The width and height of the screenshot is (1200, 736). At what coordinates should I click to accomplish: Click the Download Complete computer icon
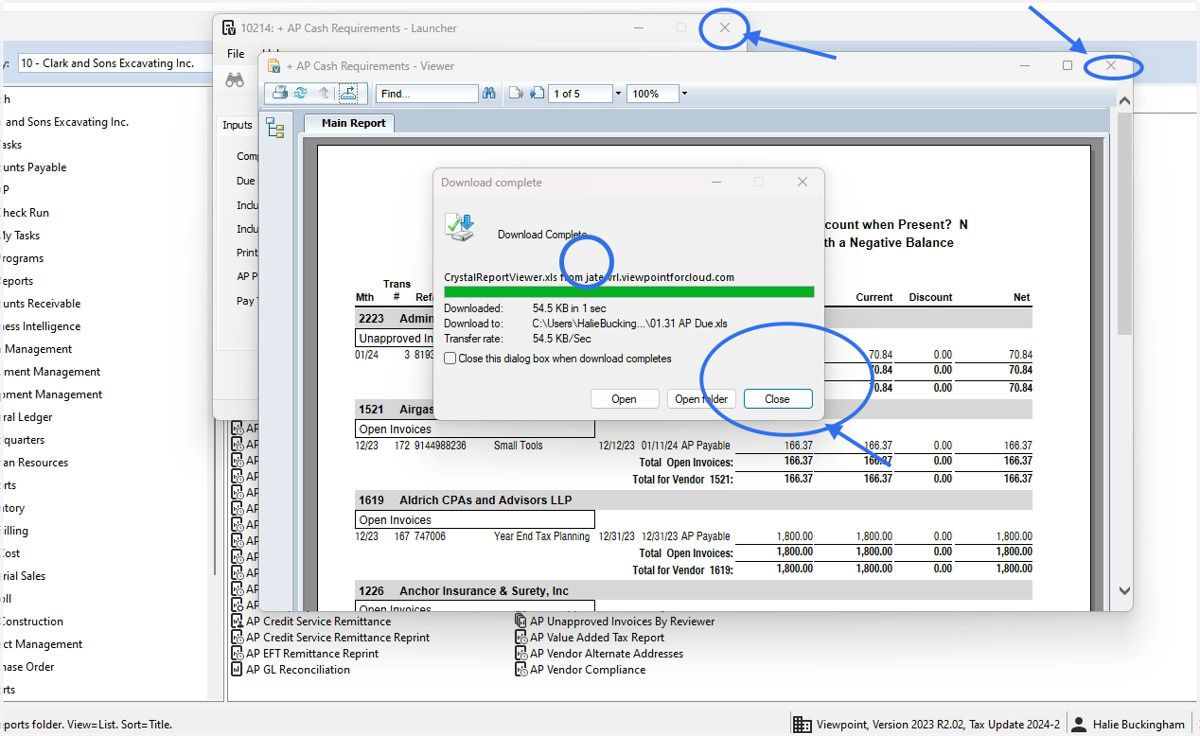point(460,228)
